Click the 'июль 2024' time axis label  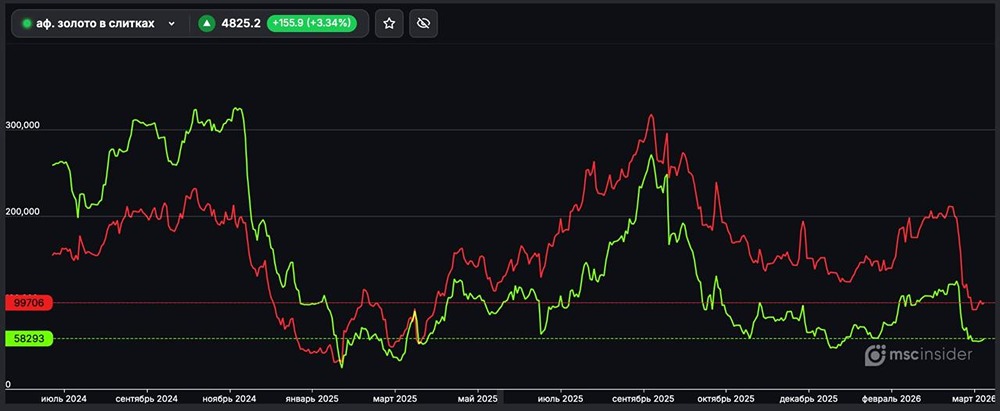point(64,399)
